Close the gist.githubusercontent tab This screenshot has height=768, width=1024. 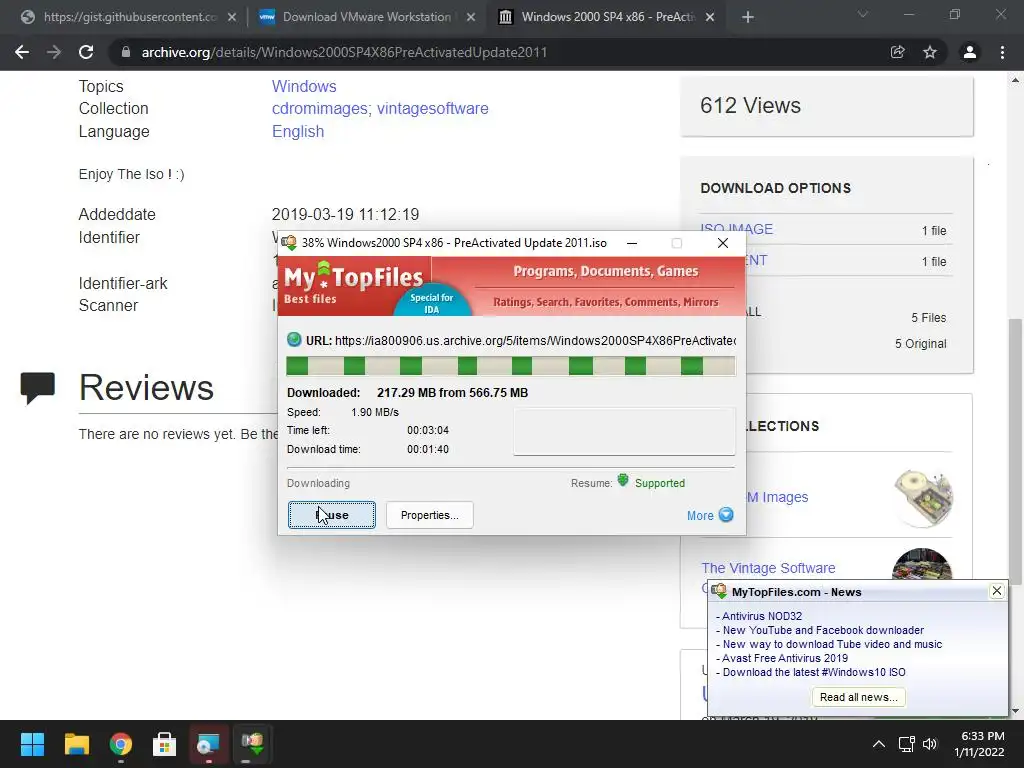point(232,18)
